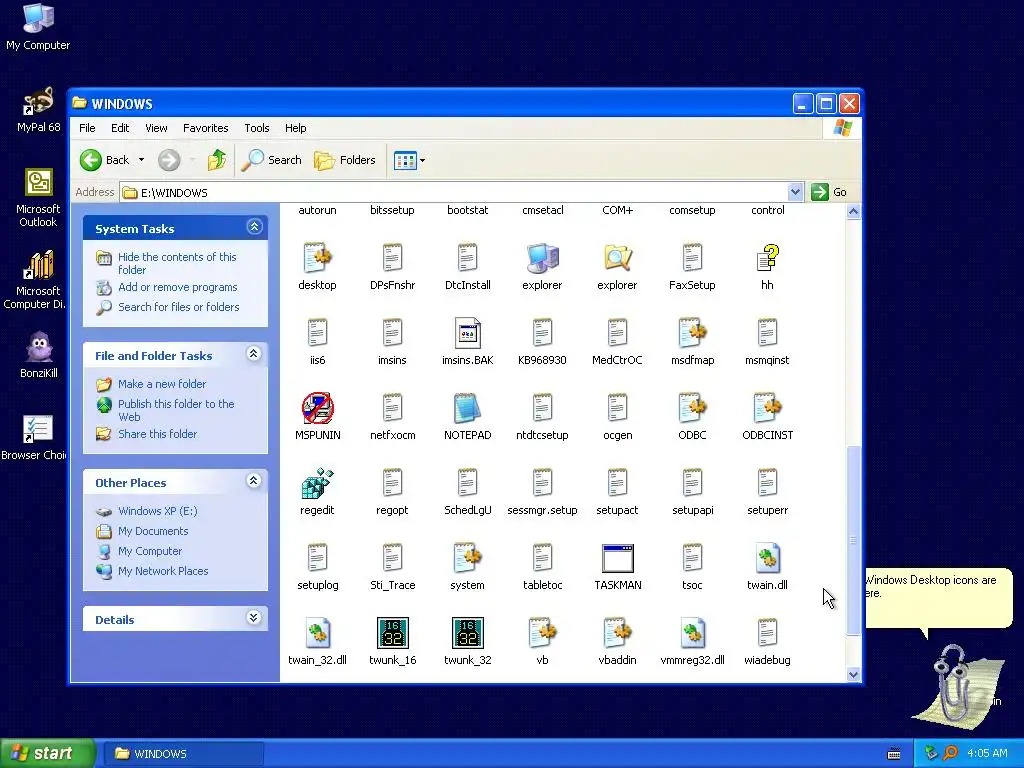The height and width of the screenshot is (768, 1024).
Task: Select the system configuration file icon
Action: click(468, 559)
